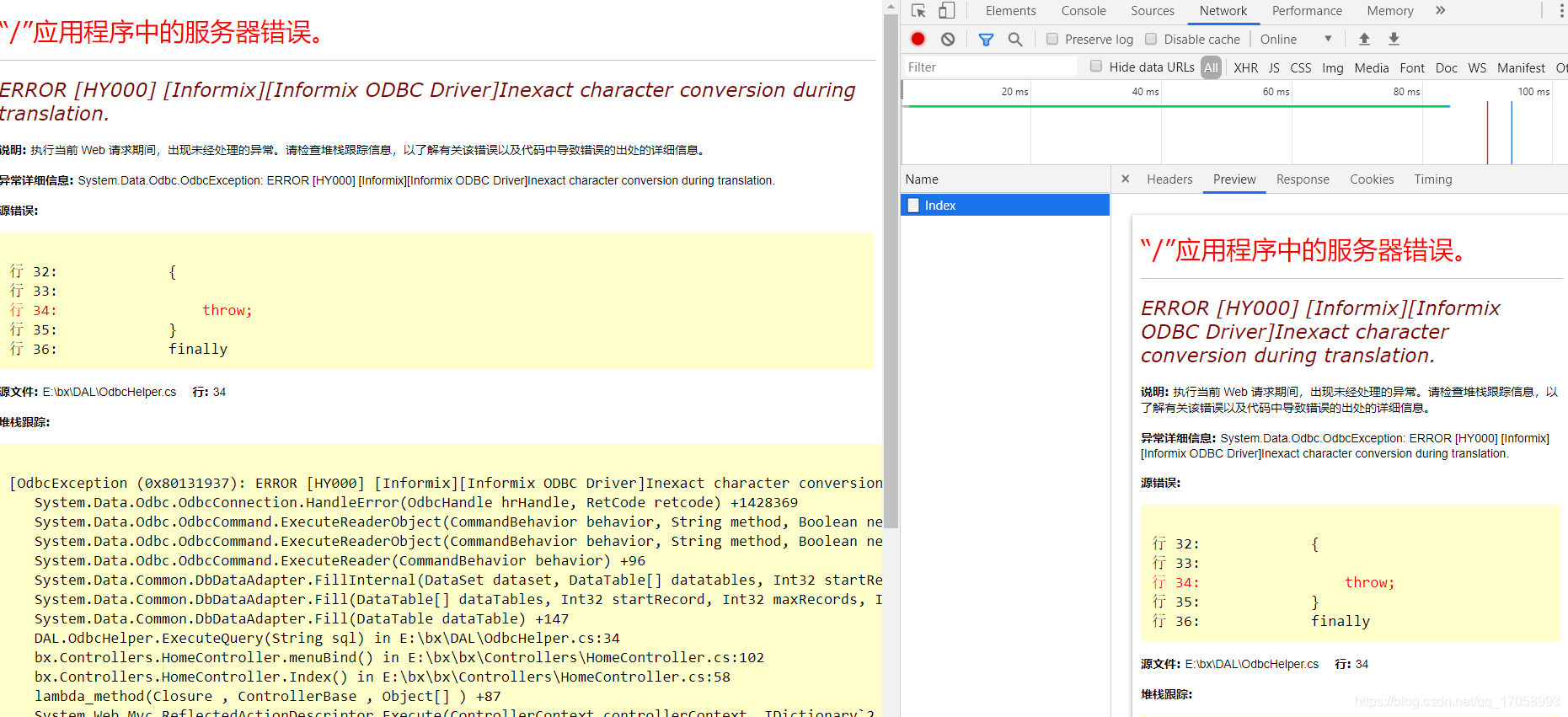Filter requests by Manifest
Screen dimensions: 1568x717
pyautogui.click(x=1521, y=68)
